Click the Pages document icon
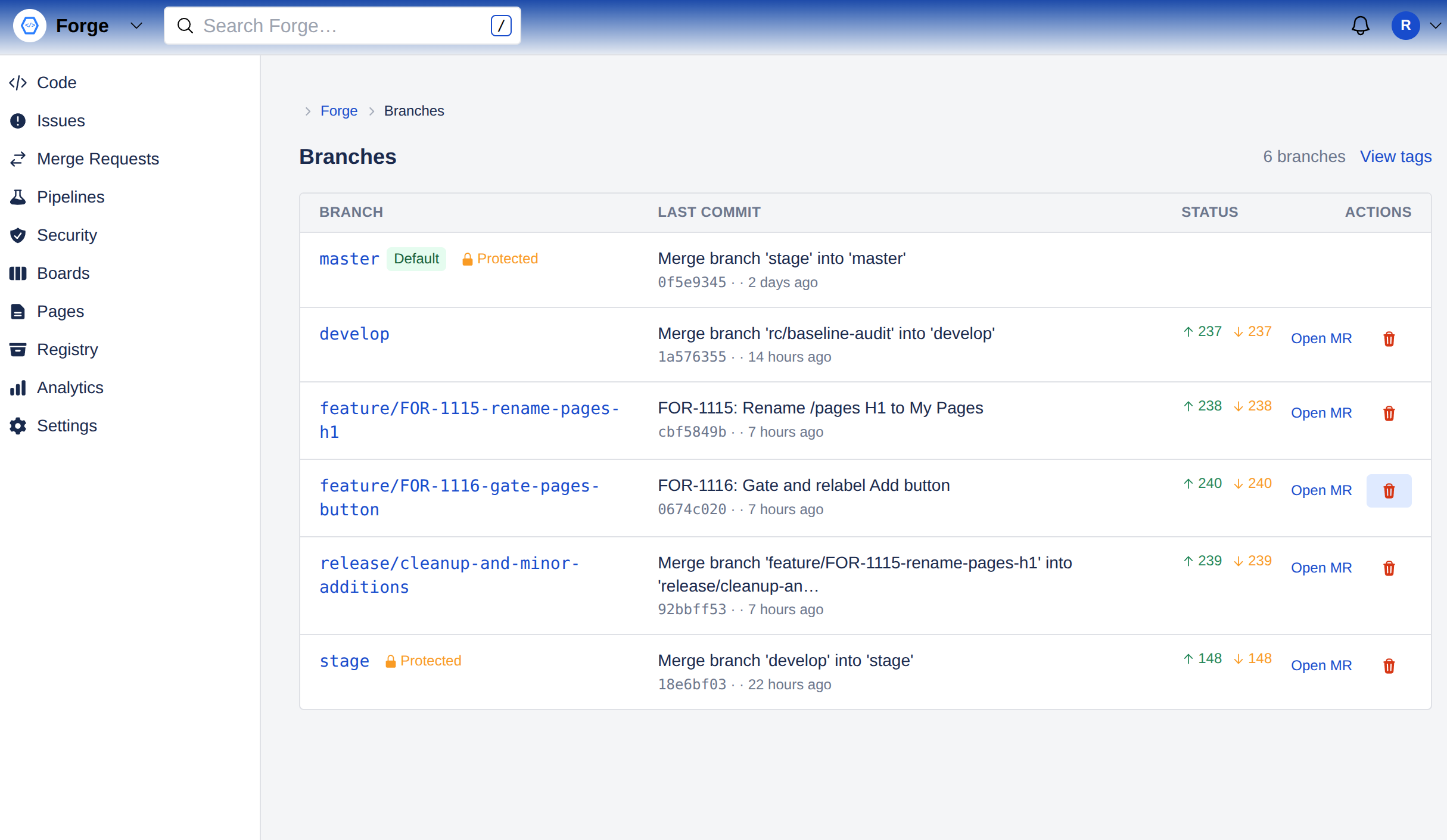The height and width of the screenshot is (840, 1447). click(x=18, y=312)
